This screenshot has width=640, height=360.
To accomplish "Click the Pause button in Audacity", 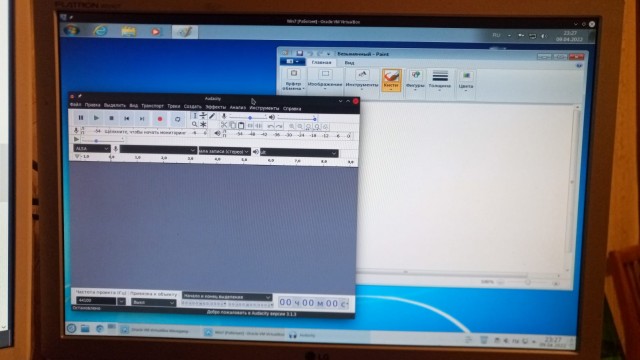I will pyautogui.click(x=81, y=118).
